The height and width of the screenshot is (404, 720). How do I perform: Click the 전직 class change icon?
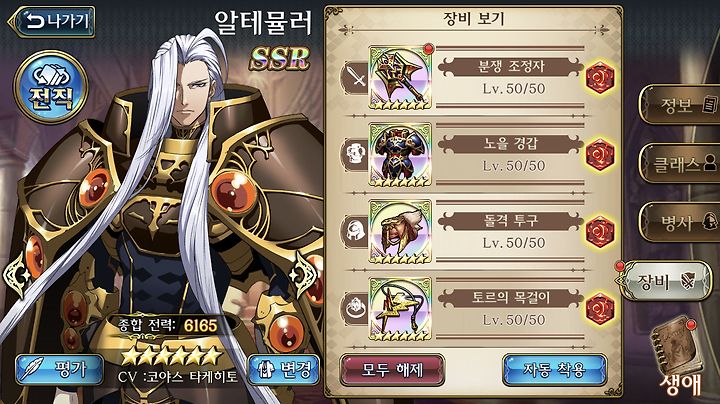tap(51, 87)
